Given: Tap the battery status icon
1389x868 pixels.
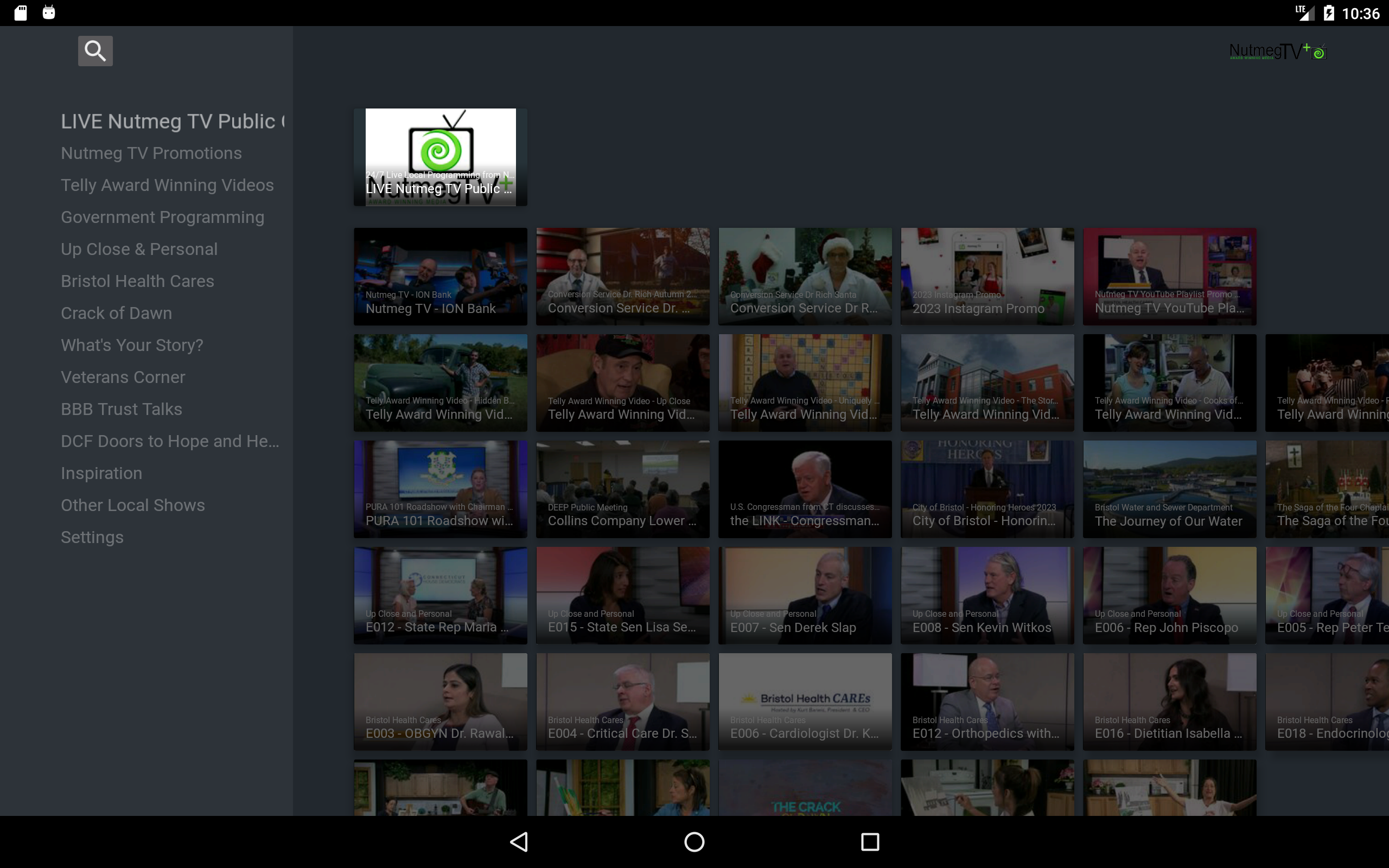Looking at the screenshot, I should (1328, 12).
